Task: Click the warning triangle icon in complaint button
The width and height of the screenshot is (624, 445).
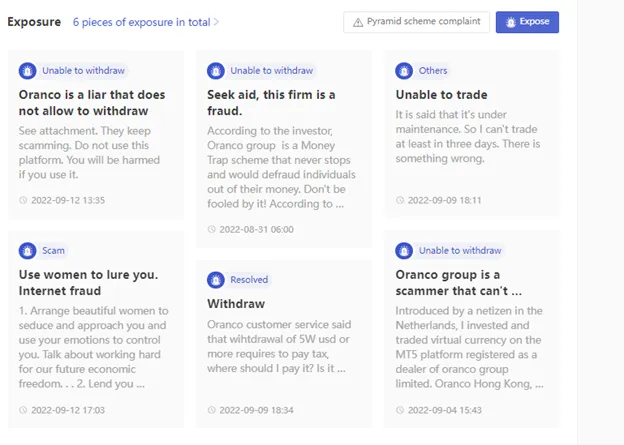Action: (358, 22)
